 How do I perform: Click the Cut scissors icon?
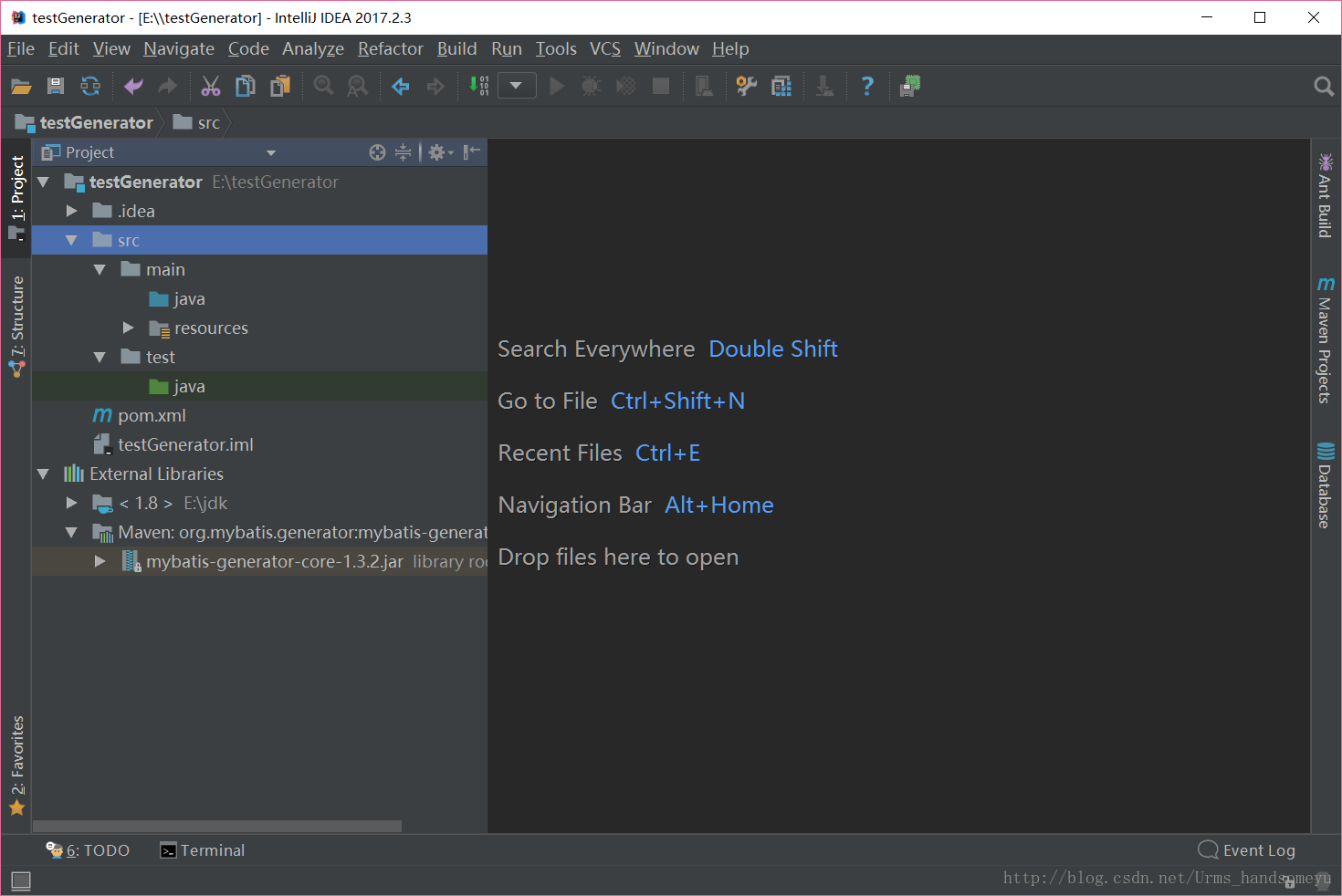[x=211, y=86]
